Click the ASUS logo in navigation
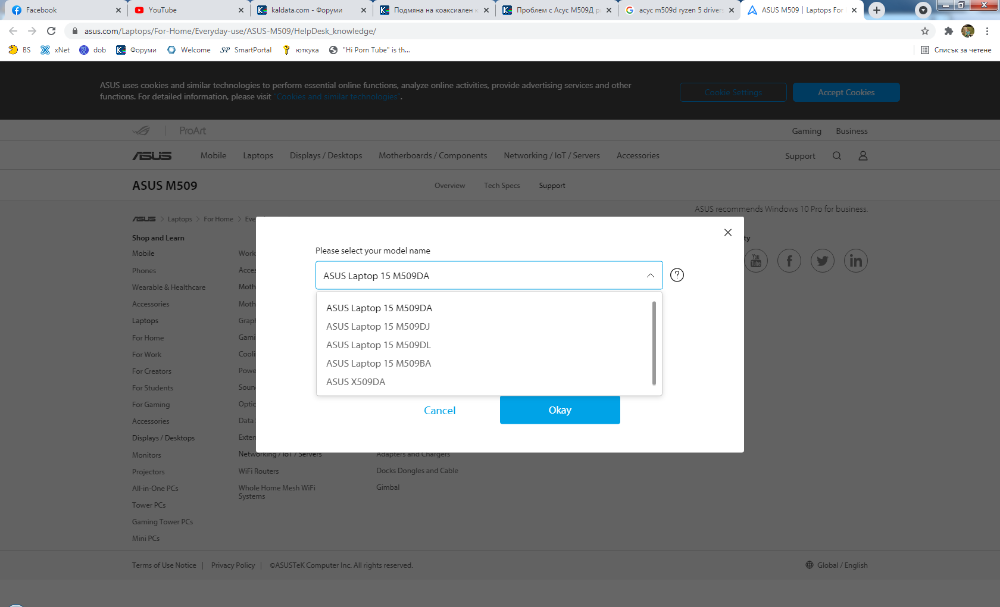Viewport: 1000px width, 607px height. [152, 156]
